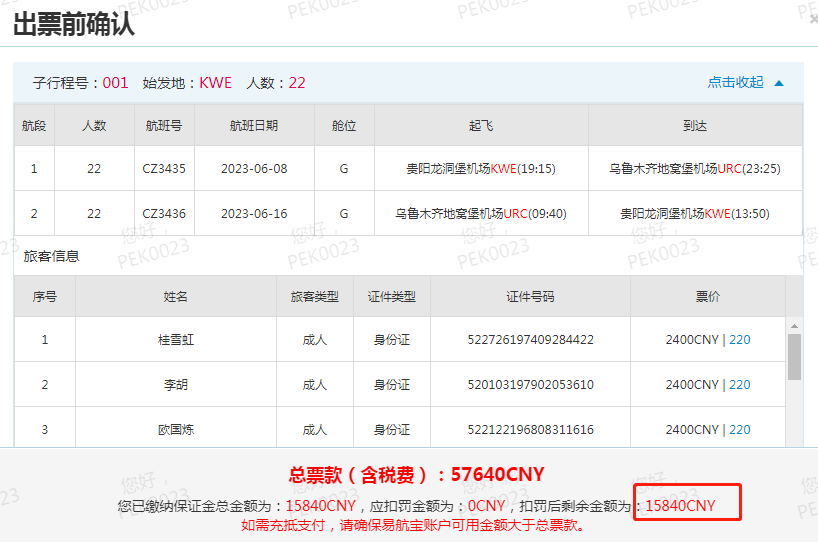Viewport: 818px width, 542px height.
Task: Click the passenger list scrollbar thumb
Action: (x=794, y=357)
